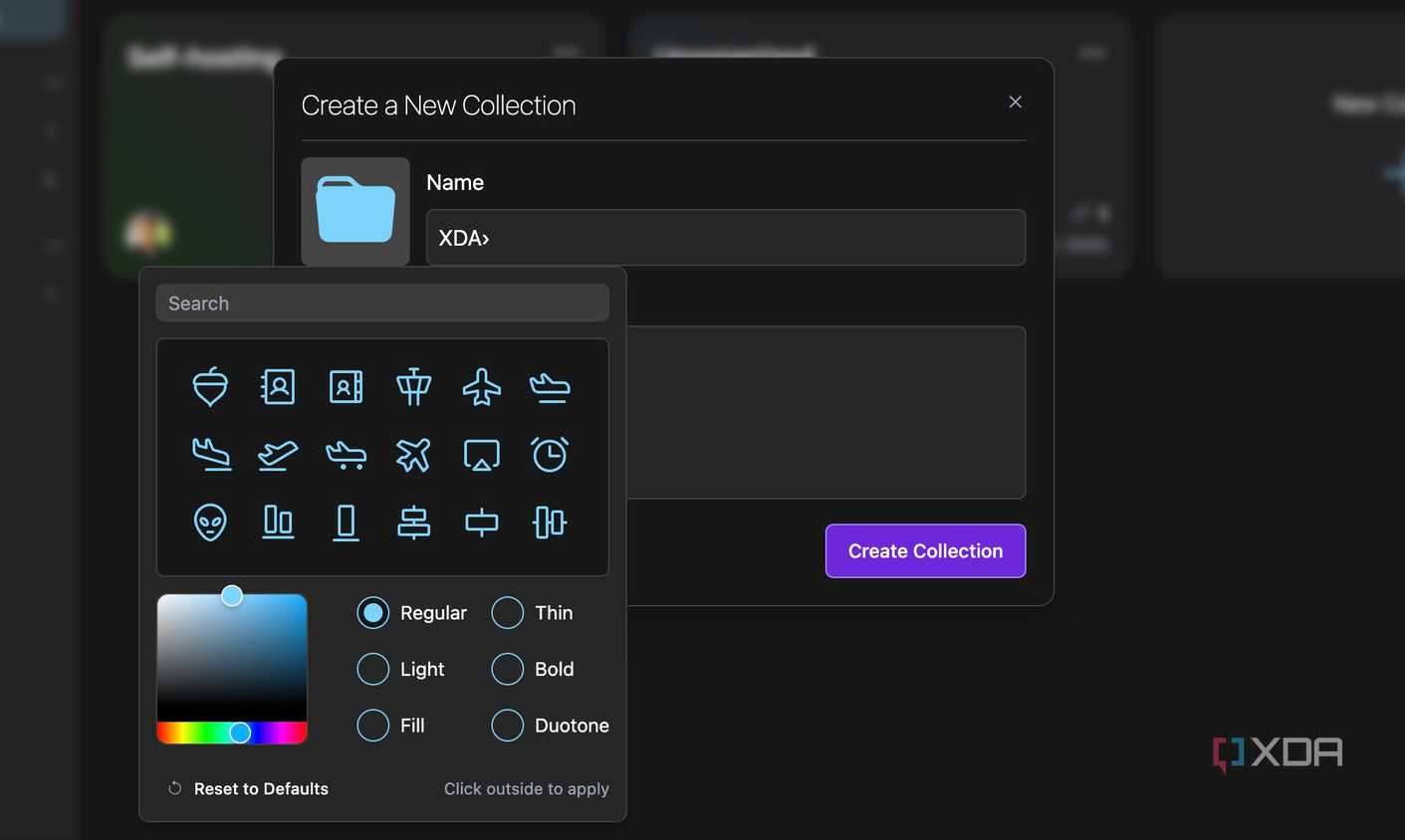
Task: Select the Fill icon style
Action: 373,726
